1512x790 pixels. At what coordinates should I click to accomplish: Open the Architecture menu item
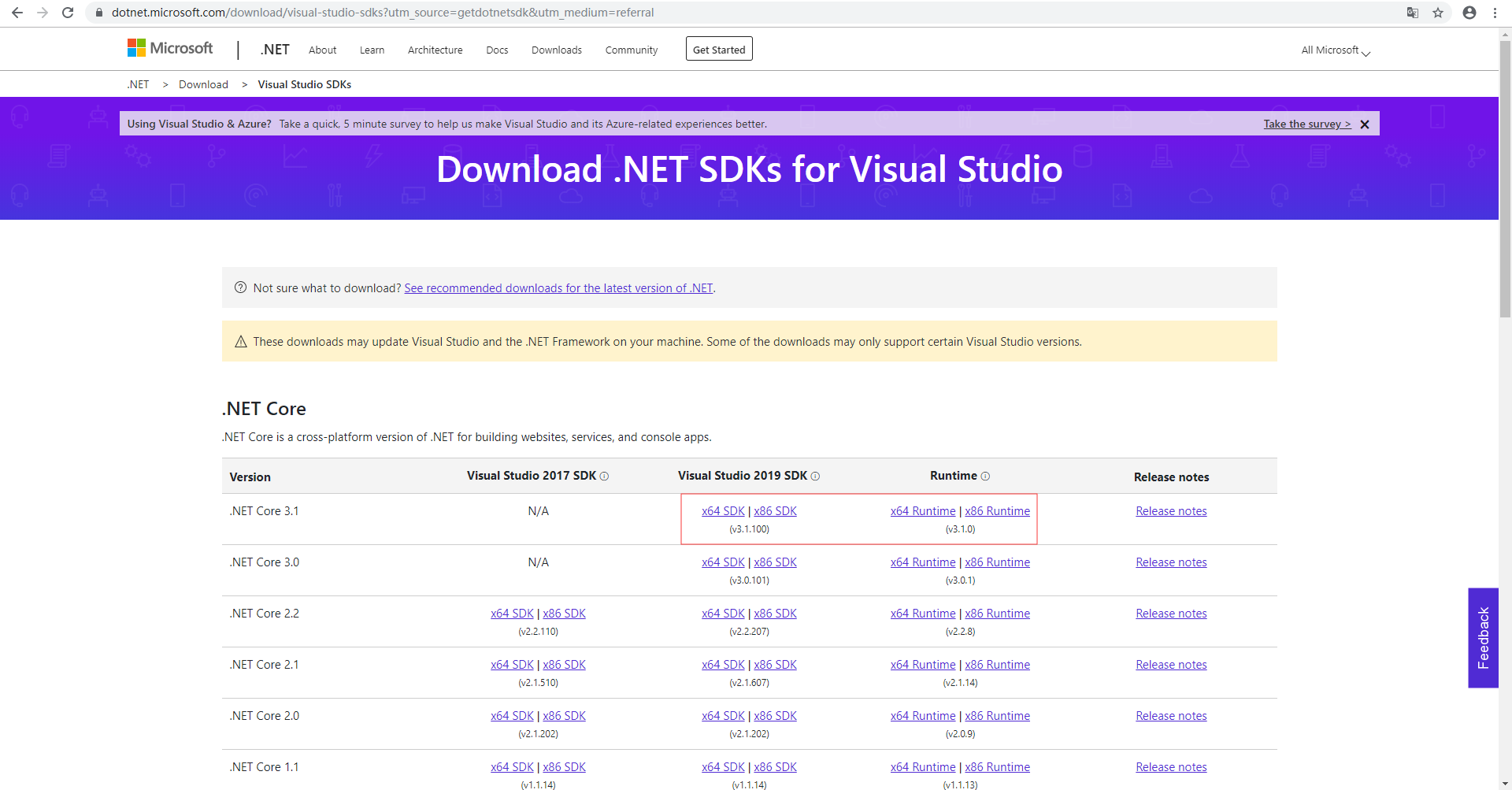pos(435,50)
